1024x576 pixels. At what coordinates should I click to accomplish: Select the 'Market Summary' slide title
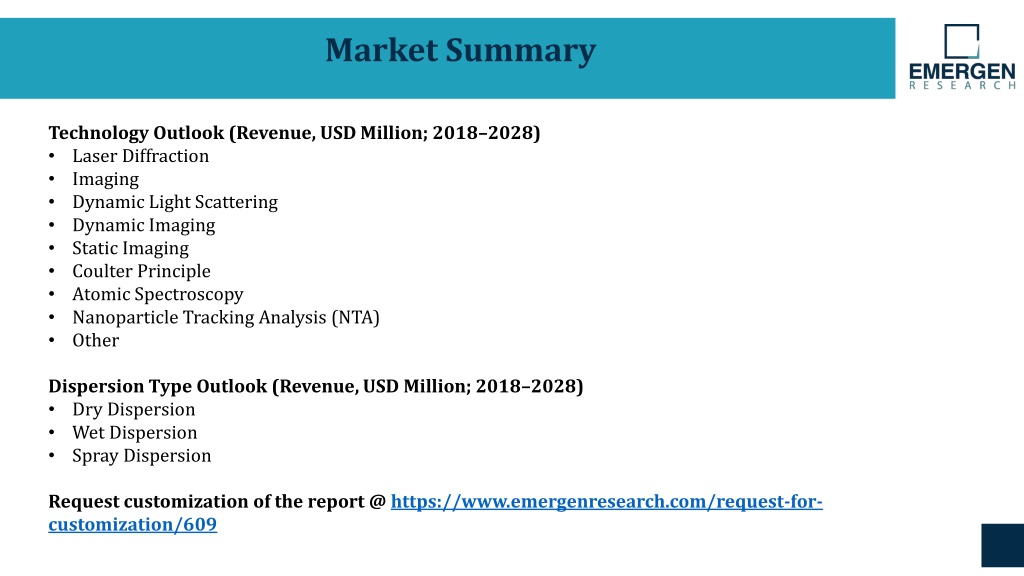pyautogui.click(x=460, y=50)
